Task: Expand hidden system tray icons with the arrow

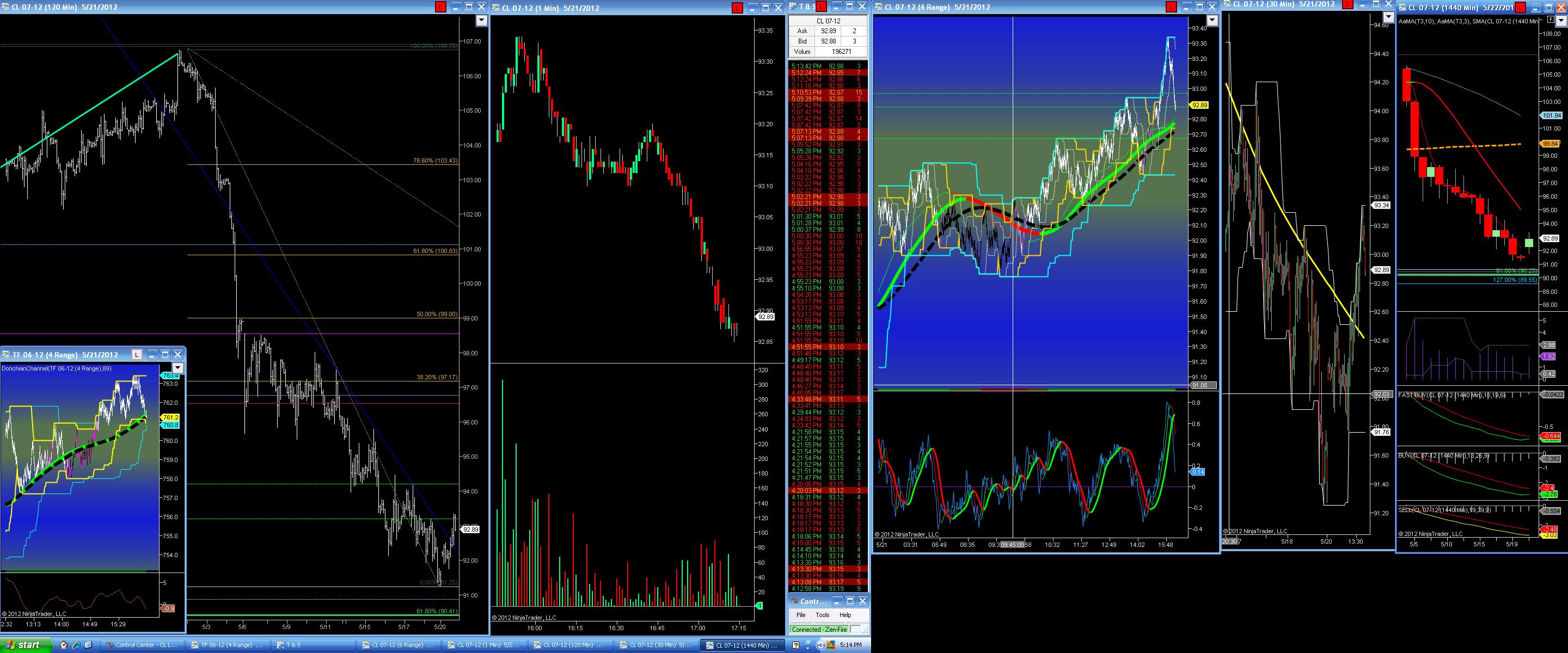Action: click(820, 645)
